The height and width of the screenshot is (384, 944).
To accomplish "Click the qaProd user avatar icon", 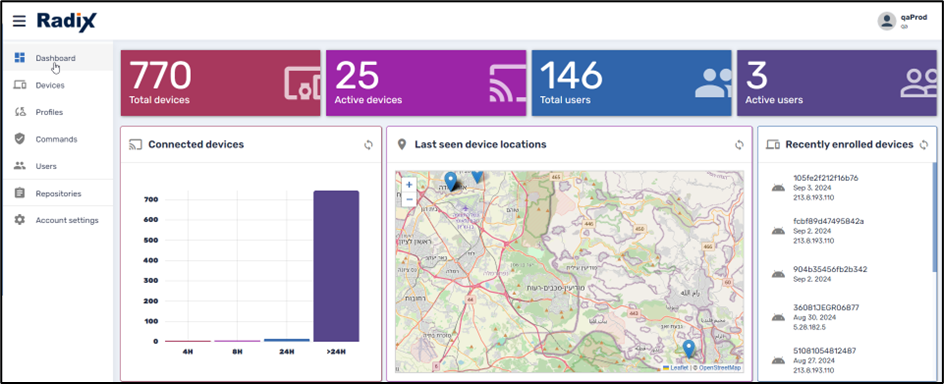I will click(x=886, y=21).
